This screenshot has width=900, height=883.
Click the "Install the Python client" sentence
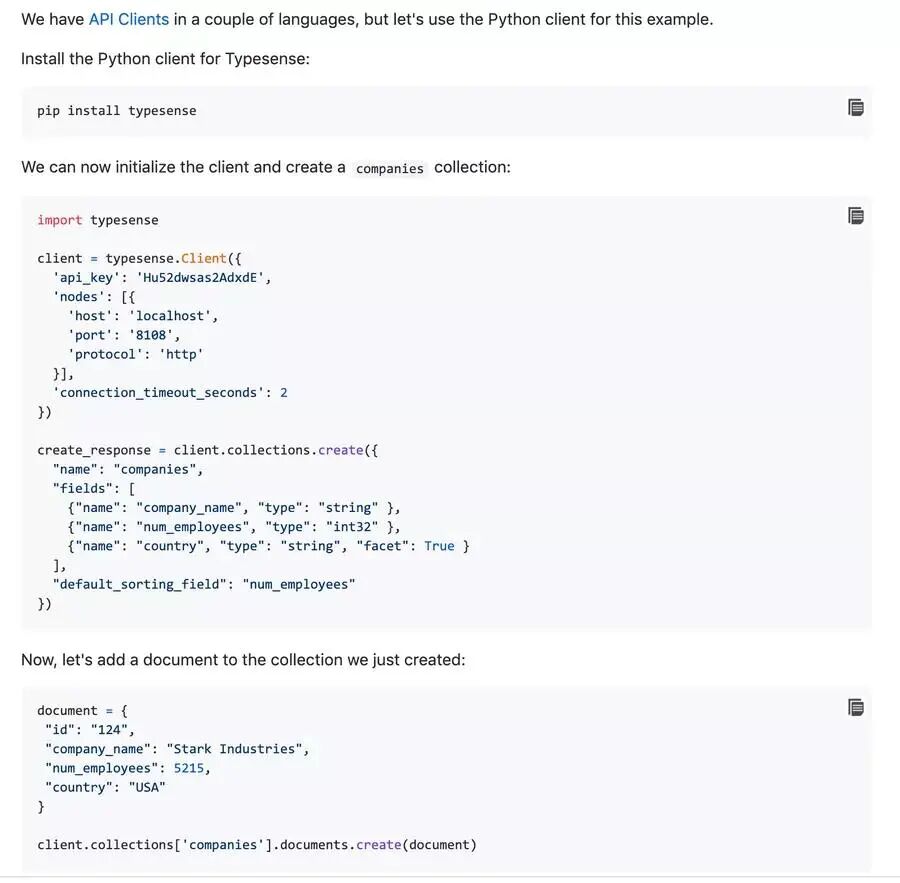(165, 59)
